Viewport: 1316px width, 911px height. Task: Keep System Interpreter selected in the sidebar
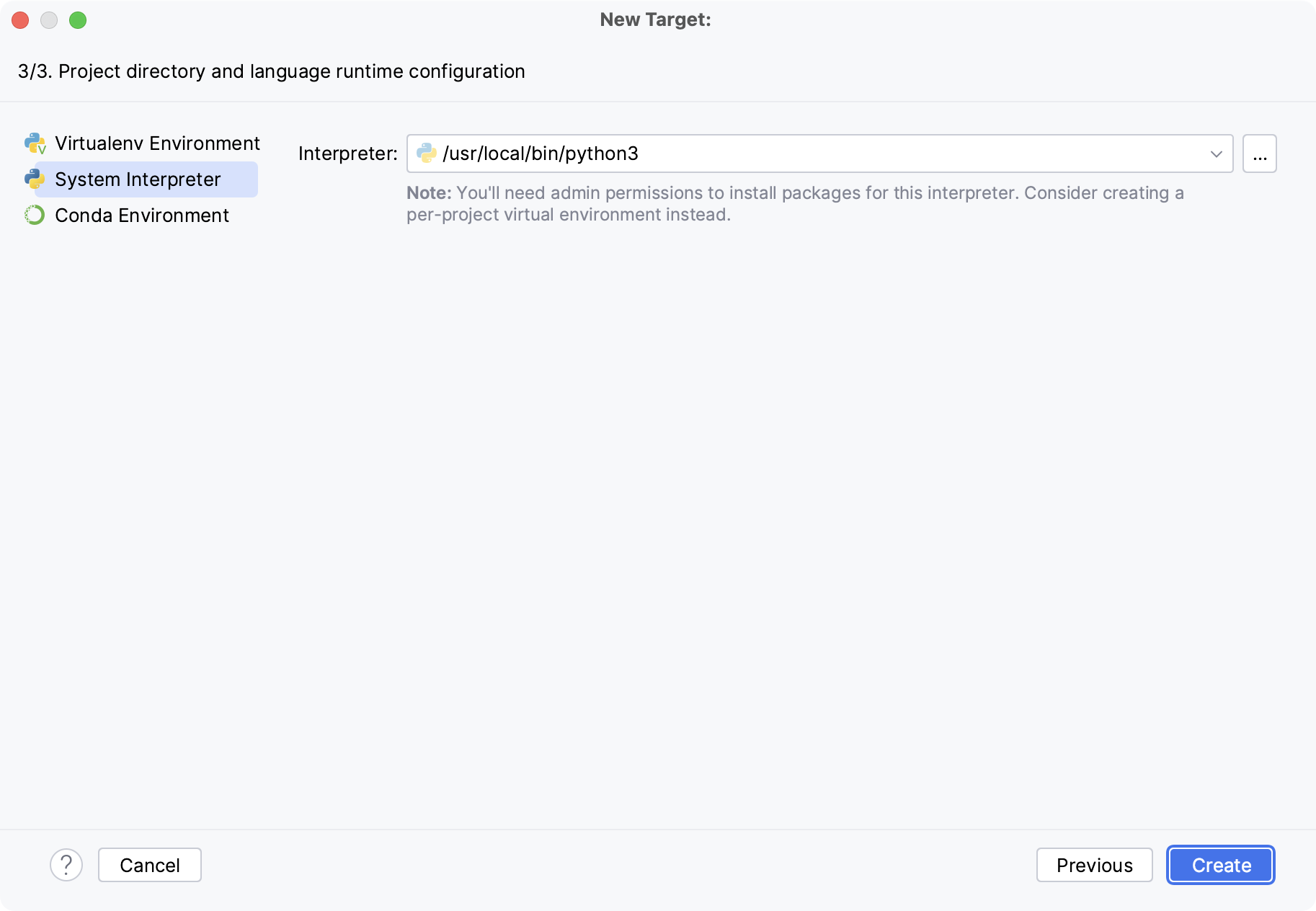138,179
